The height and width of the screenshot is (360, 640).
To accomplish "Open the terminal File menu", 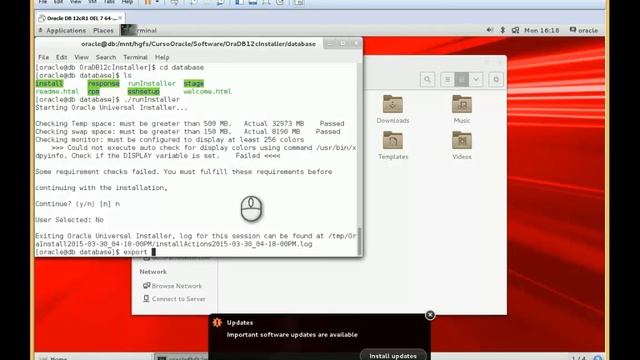I will coord(43,57).
